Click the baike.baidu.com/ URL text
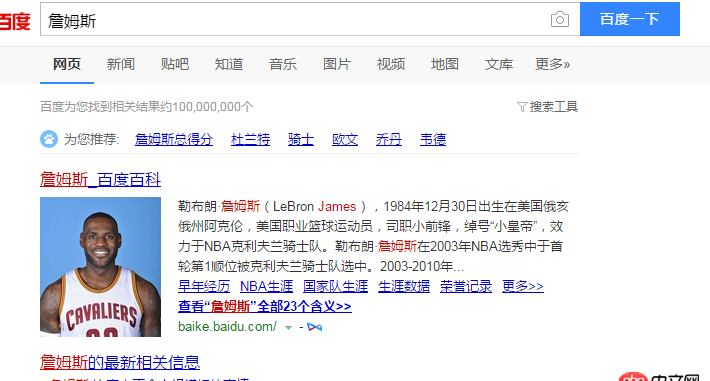This screenshot has width=710, height=381. 227,327
